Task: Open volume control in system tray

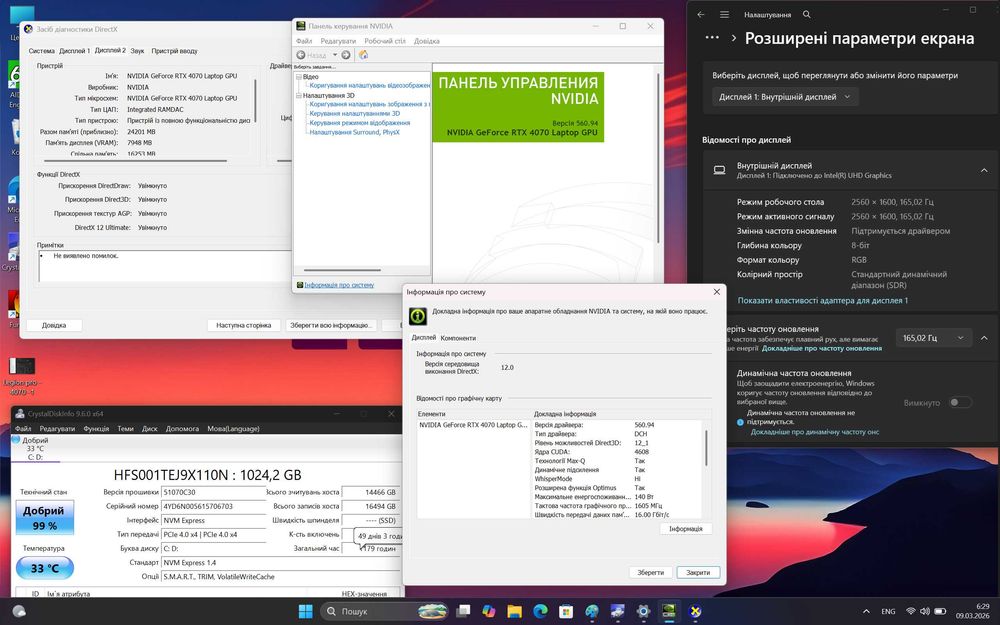Action: pos(925,611)
